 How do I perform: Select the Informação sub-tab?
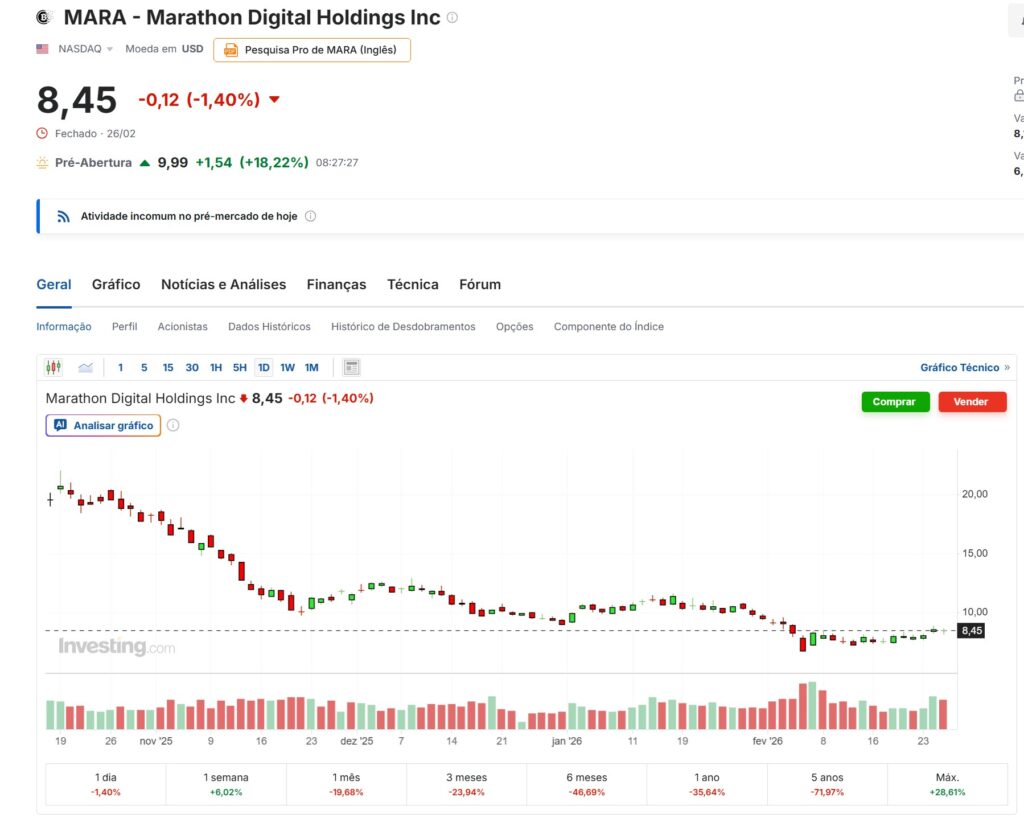63,326
